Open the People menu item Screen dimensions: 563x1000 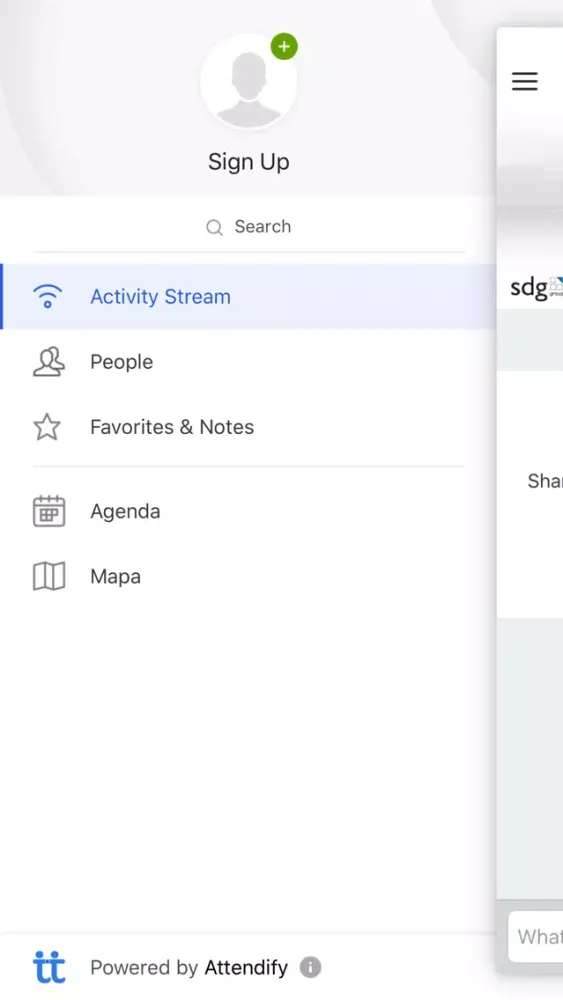click(249, 362)
